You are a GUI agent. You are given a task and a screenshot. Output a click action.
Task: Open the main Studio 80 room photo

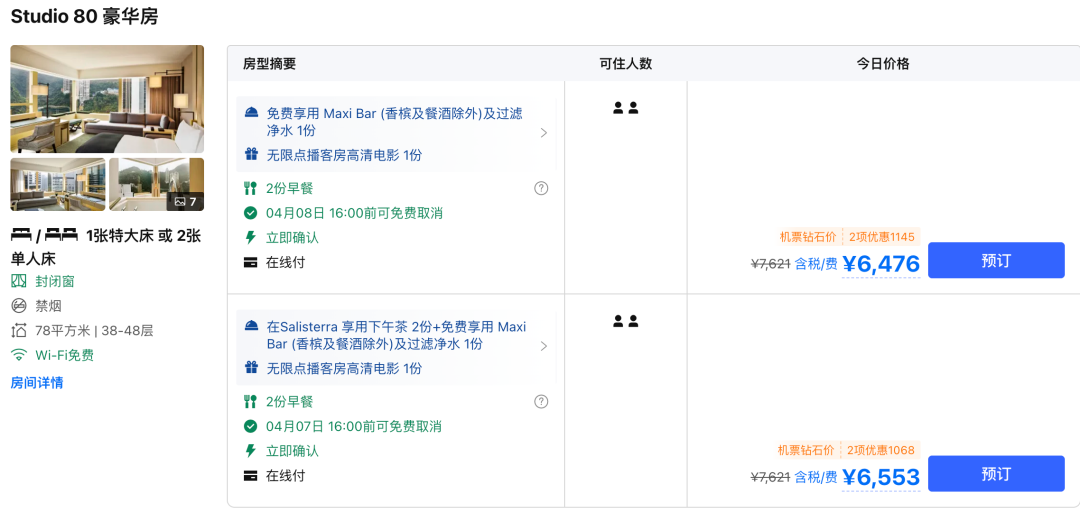(x=107, y=98)
